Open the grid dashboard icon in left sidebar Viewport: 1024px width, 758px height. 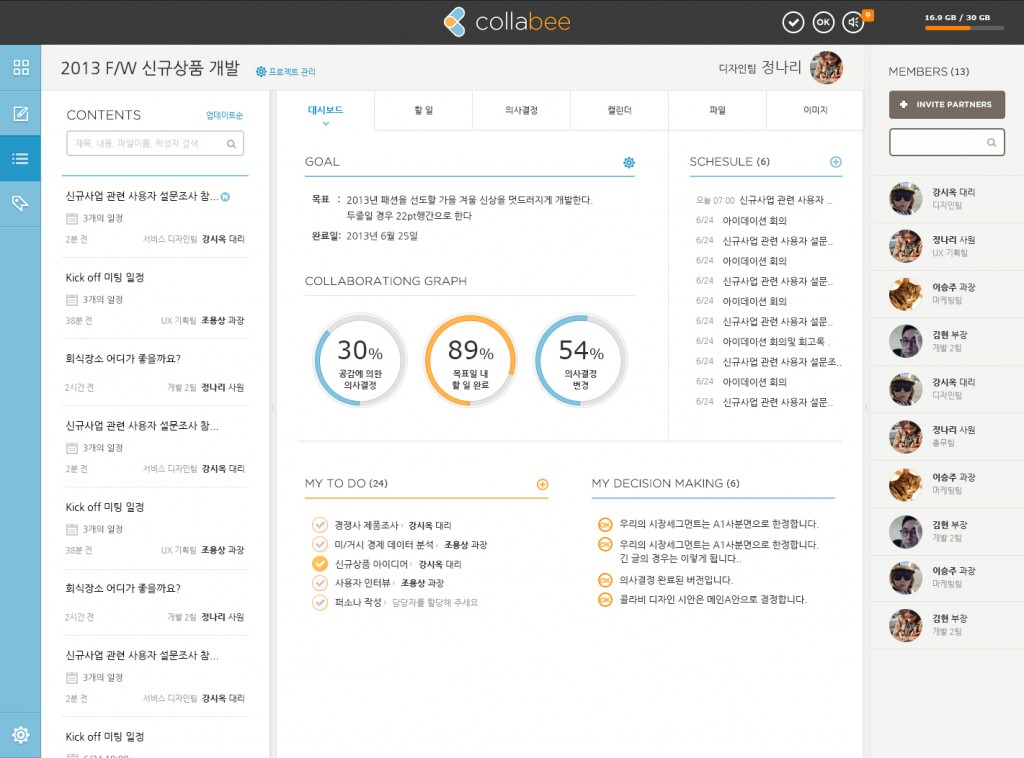20,68
